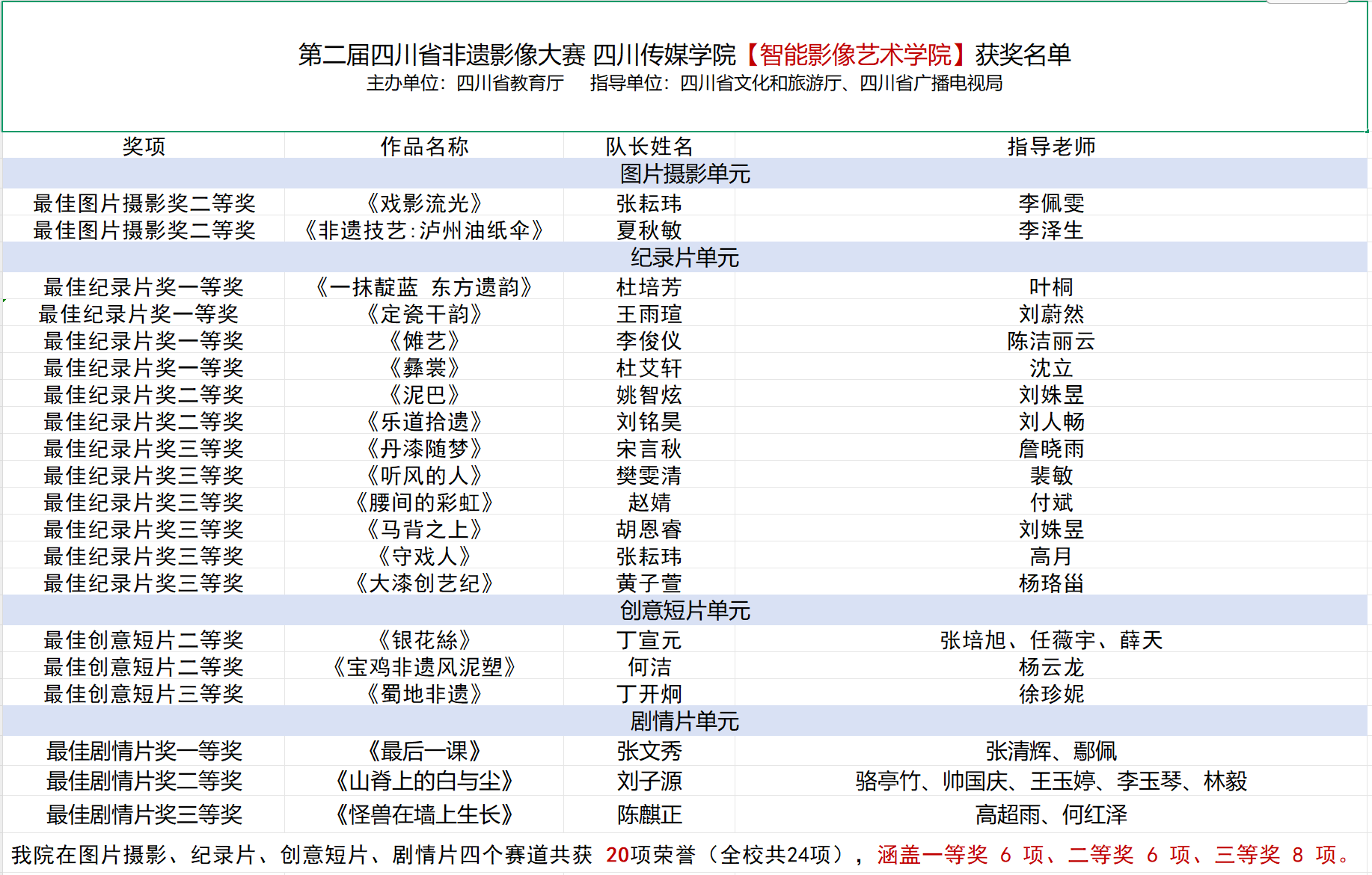Select team leader 陈麒正 cell
The height and width of the screenshot is (875, 1372).
point(649,814)
